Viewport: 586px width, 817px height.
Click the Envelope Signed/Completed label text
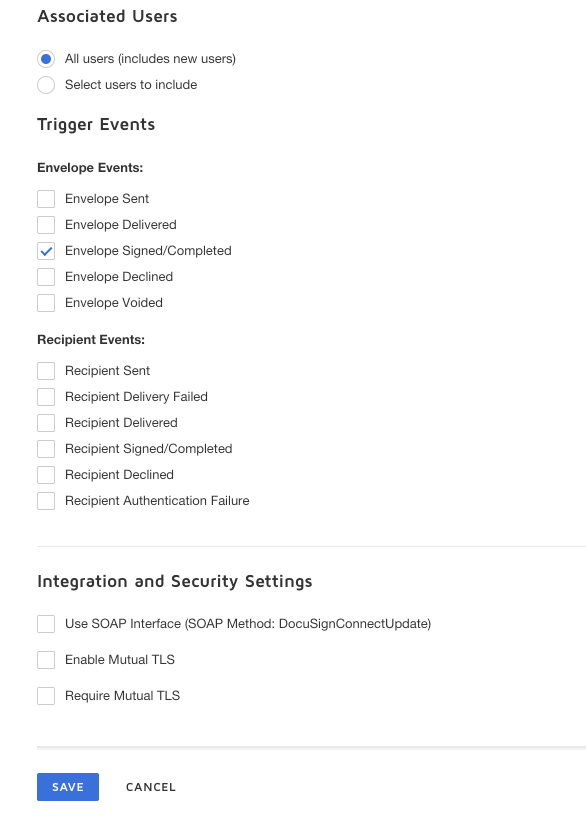coord(148,251)
